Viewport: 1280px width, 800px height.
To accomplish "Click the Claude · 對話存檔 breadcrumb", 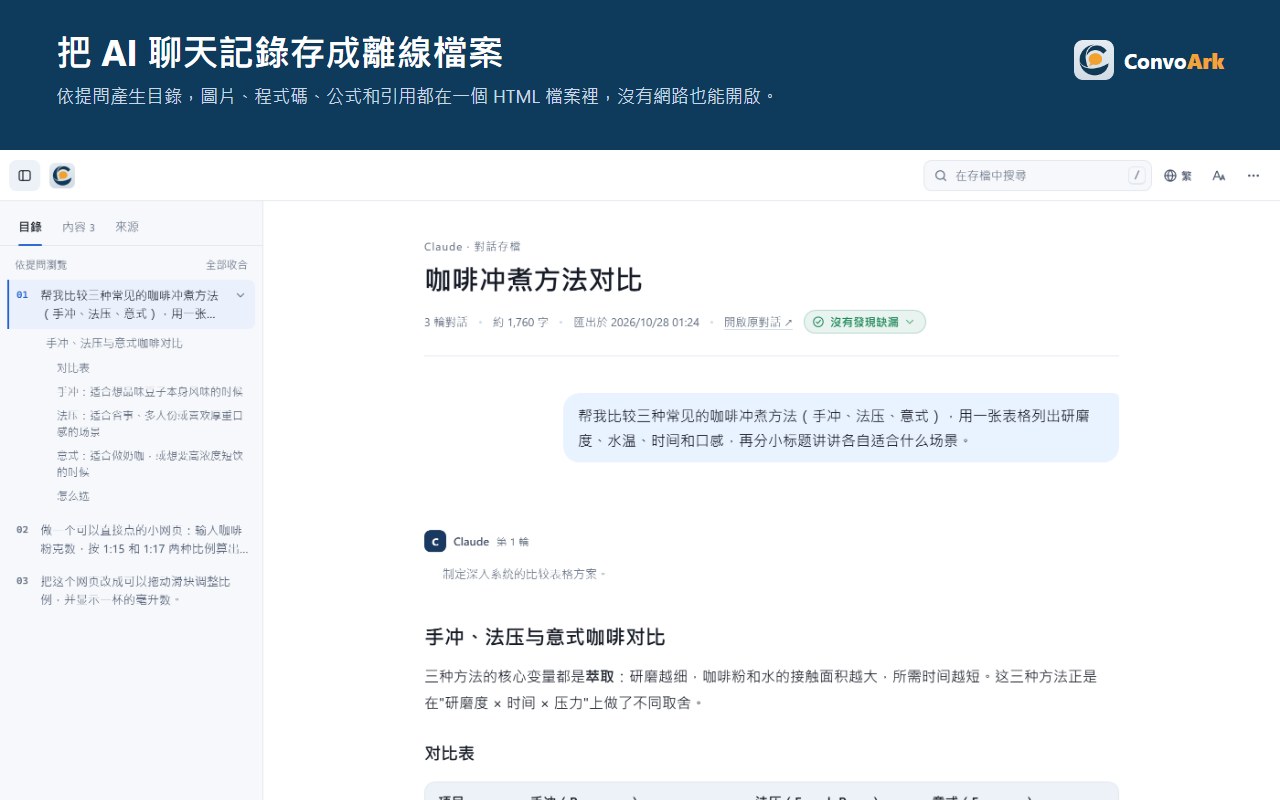I will pos(472,247).
